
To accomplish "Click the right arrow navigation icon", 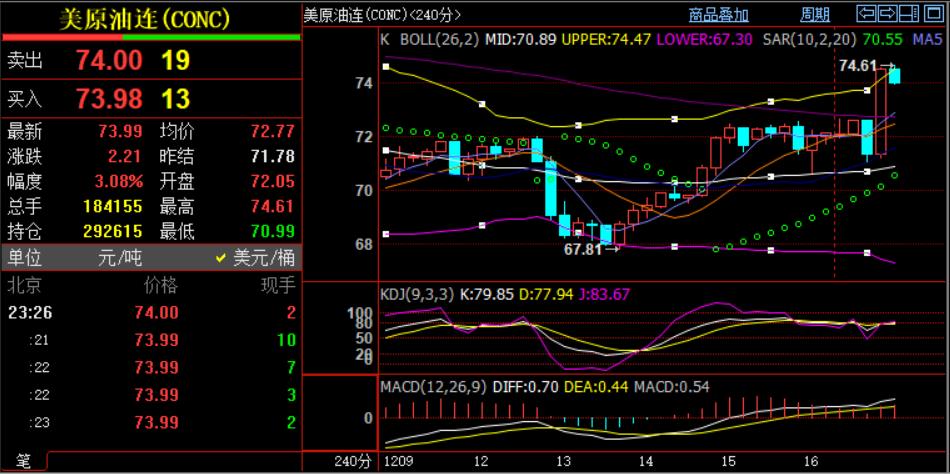I will (x=886, y=14).
